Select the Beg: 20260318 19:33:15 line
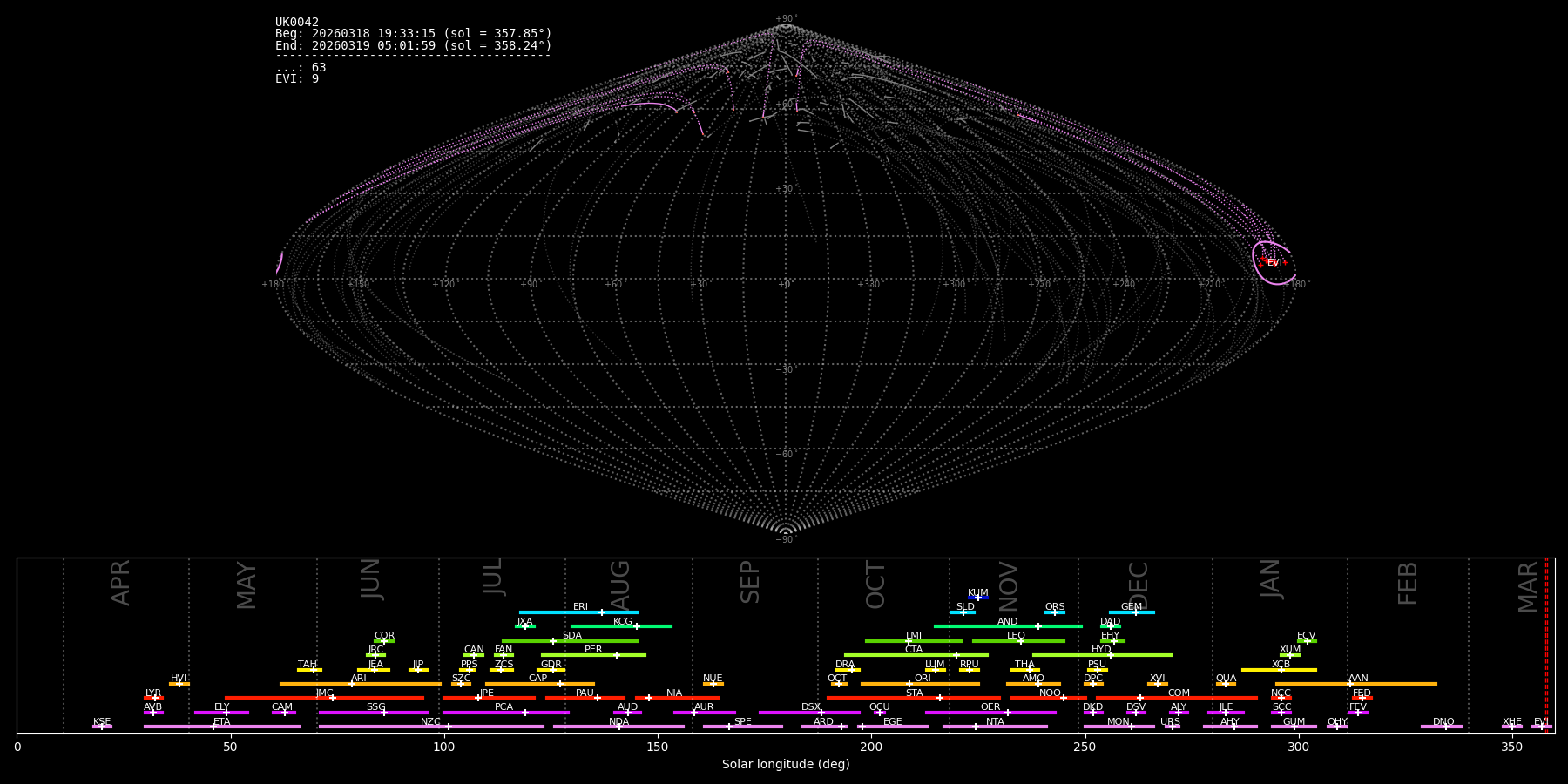 tap(414, 34)
